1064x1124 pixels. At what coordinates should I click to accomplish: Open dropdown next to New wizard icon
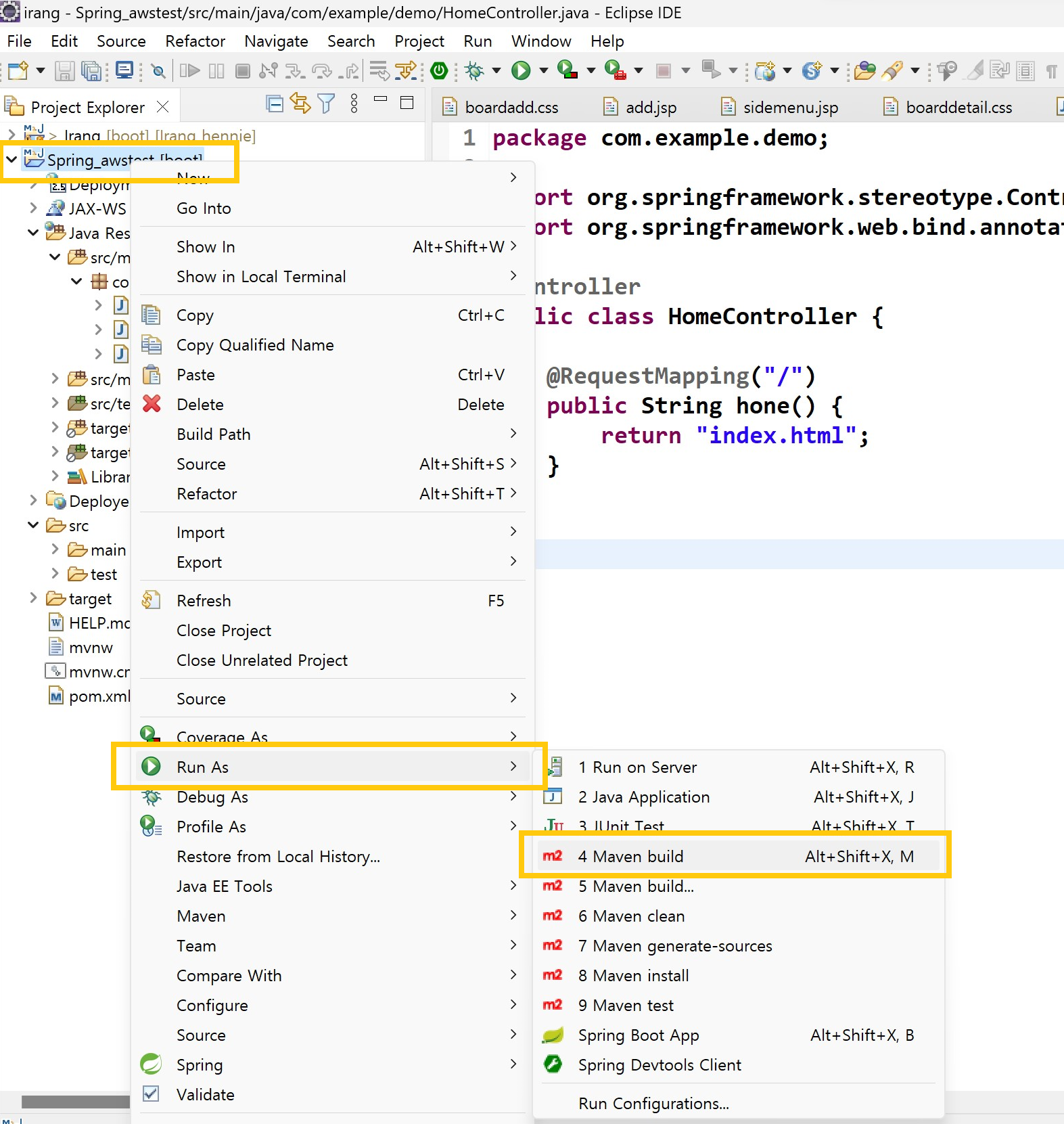(x=41, y=70)
